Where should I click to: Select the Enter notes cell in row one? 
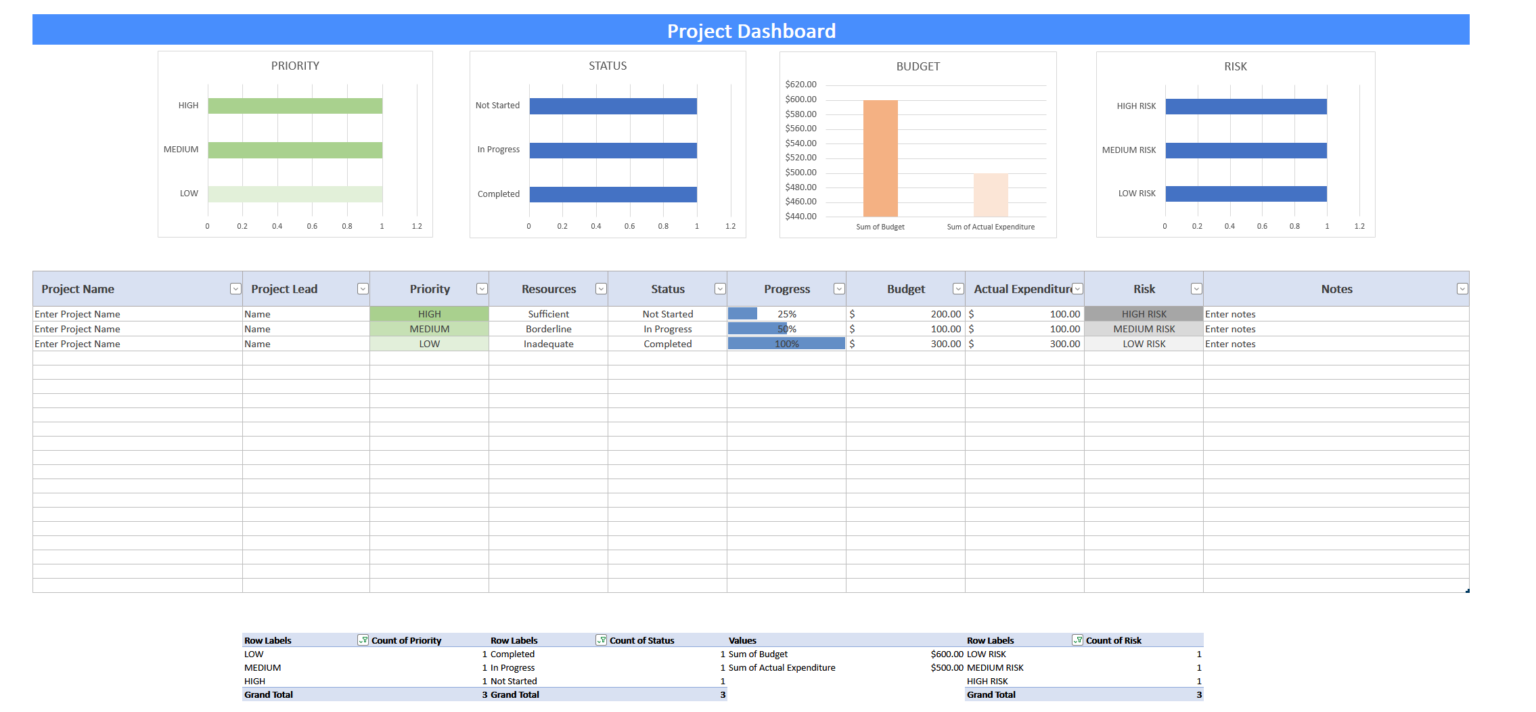1229,313
